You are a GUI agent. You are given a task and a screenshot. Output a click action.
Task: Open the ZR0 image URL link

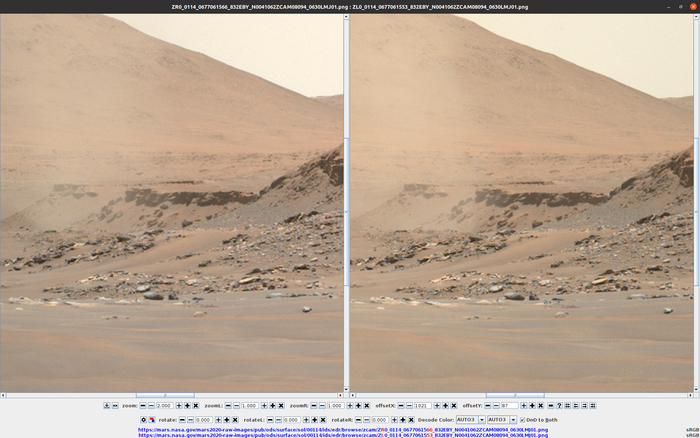pos(343,430)
